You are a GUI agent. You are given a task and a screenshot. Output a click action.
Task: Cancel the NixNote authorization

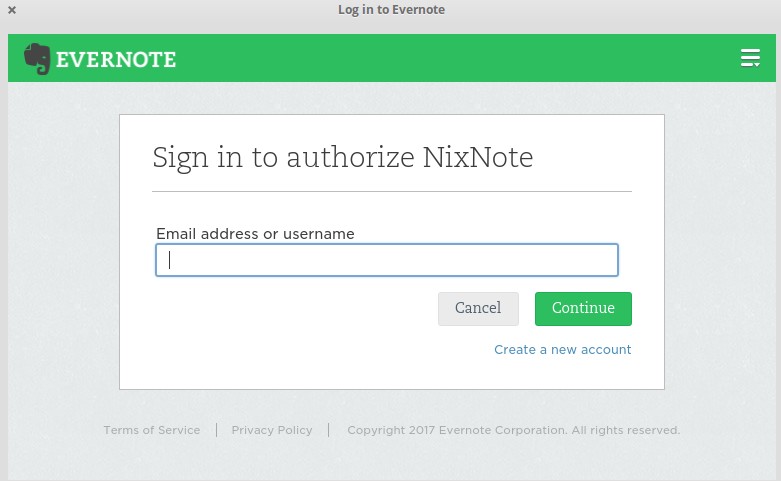478,309
